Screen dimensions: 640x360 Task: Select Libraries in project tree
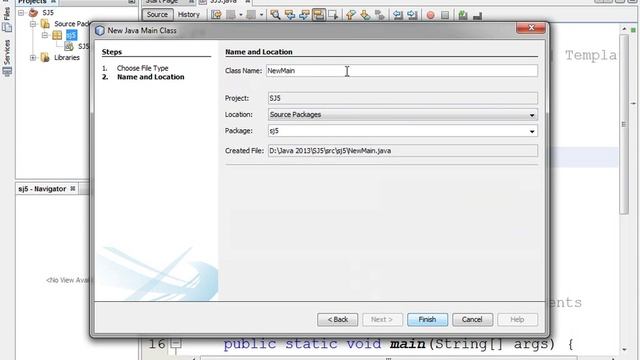(x=67, y=58)
